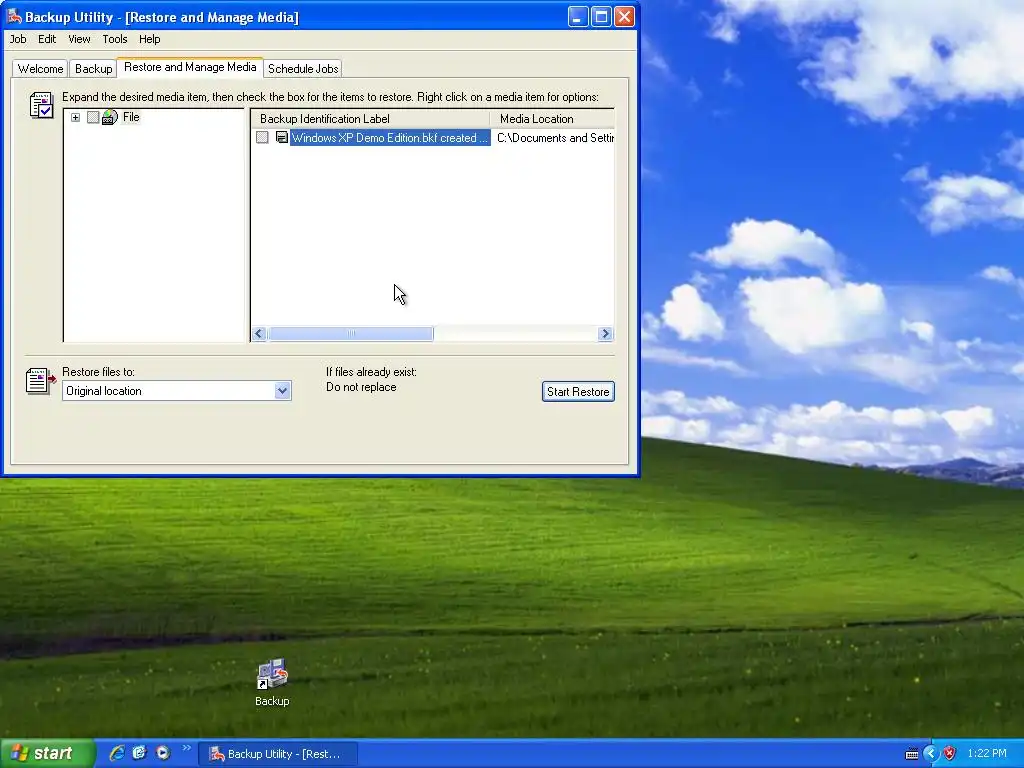1024x768 pixels.
Task: Expand hidden Quick Launch items chevron
Action: (x=187, y=748)
